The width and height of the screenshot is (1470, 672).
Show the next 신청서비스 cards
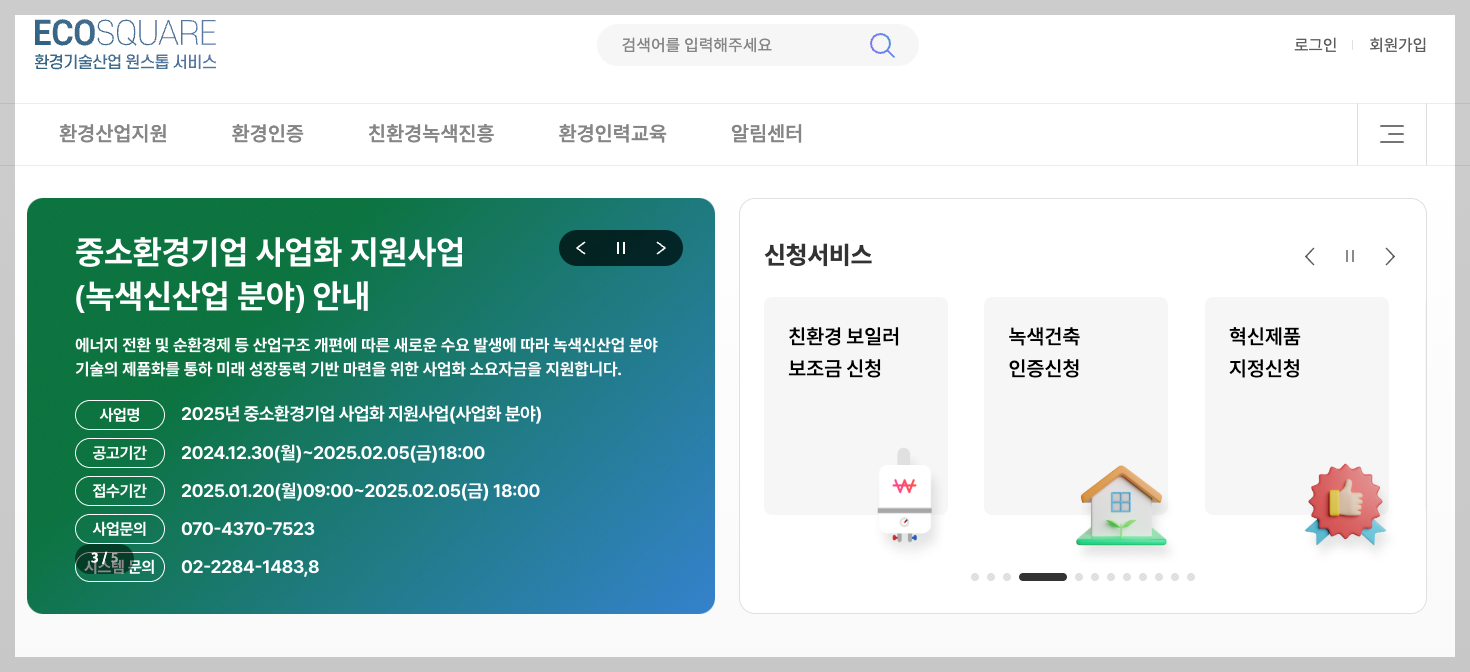(x=1390, y=256)
